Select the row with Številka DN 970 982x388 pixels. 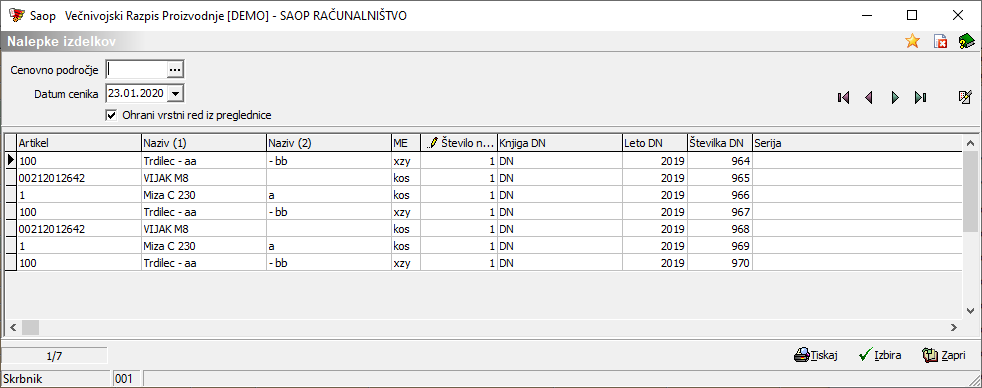[483, 263]
